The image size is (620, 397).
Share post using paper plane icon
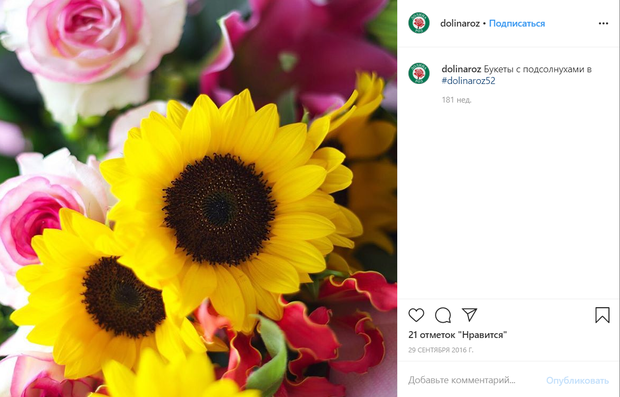pyautogui.click(x=469, y=315)
